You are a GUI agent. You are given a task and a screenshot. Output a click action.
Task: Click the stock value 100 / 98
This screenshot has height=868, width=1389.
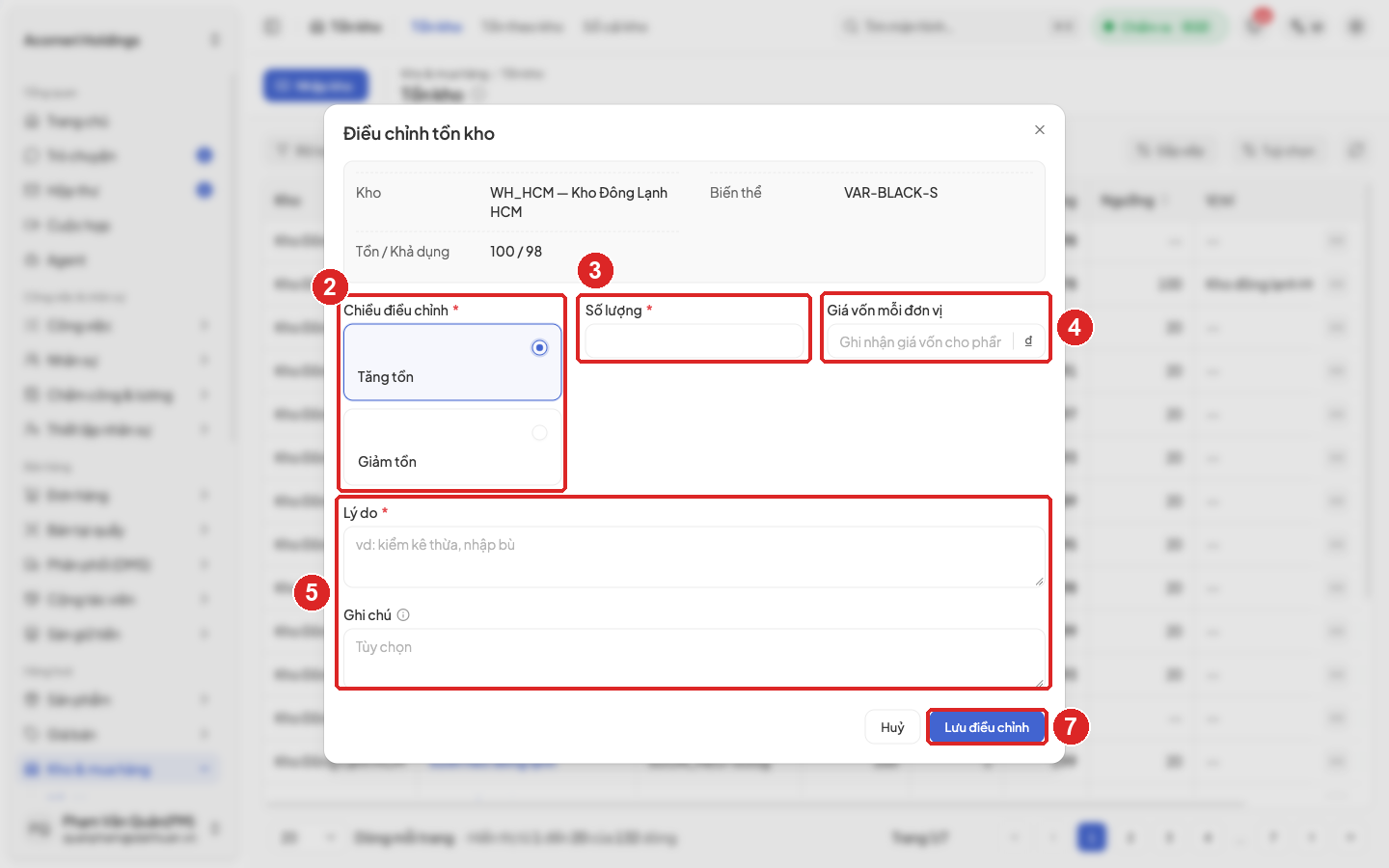click(516, 252)
